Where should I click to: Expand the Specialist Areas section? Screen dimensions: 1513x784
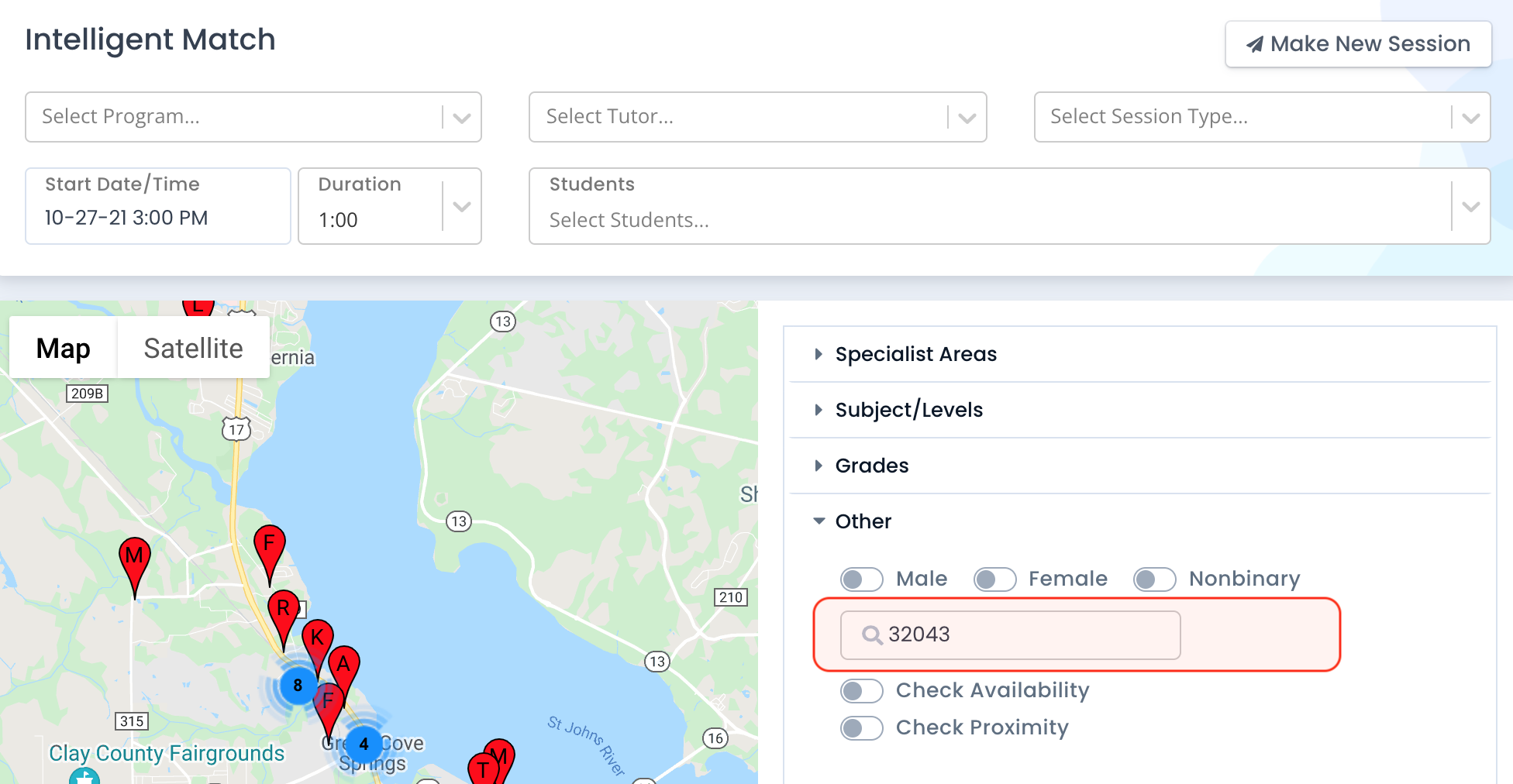pyautogui.click(x=1139, y=354)
